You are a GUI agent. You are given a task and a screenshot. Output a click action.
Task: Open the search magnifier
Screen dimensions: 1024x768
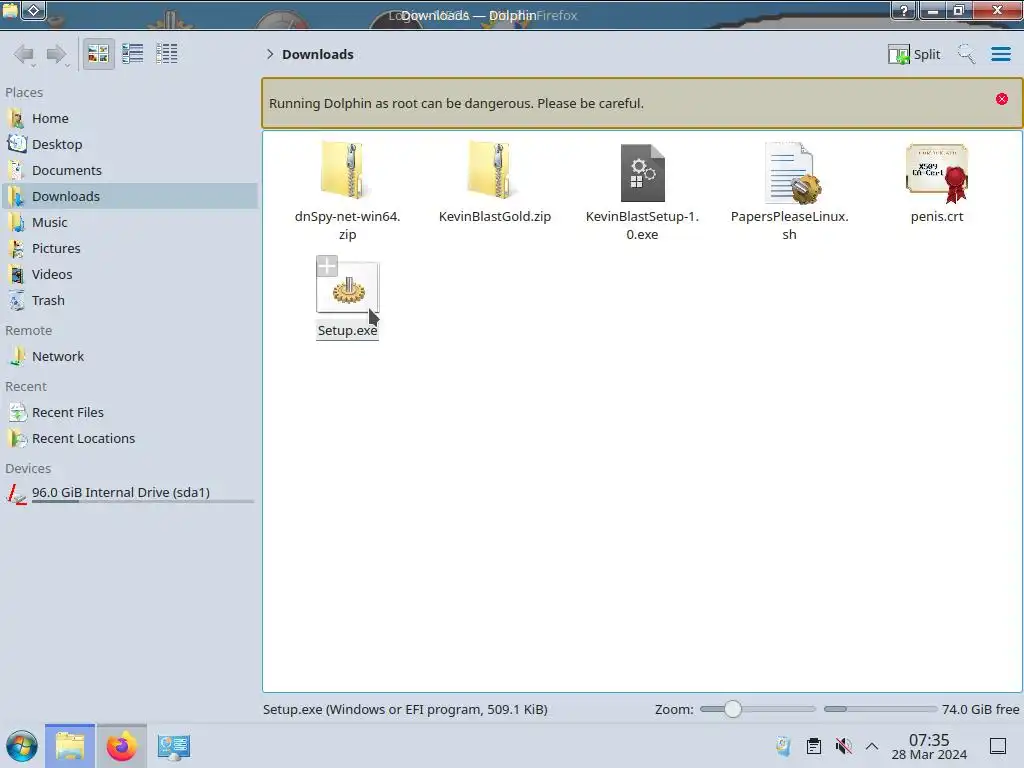(966, 54)
